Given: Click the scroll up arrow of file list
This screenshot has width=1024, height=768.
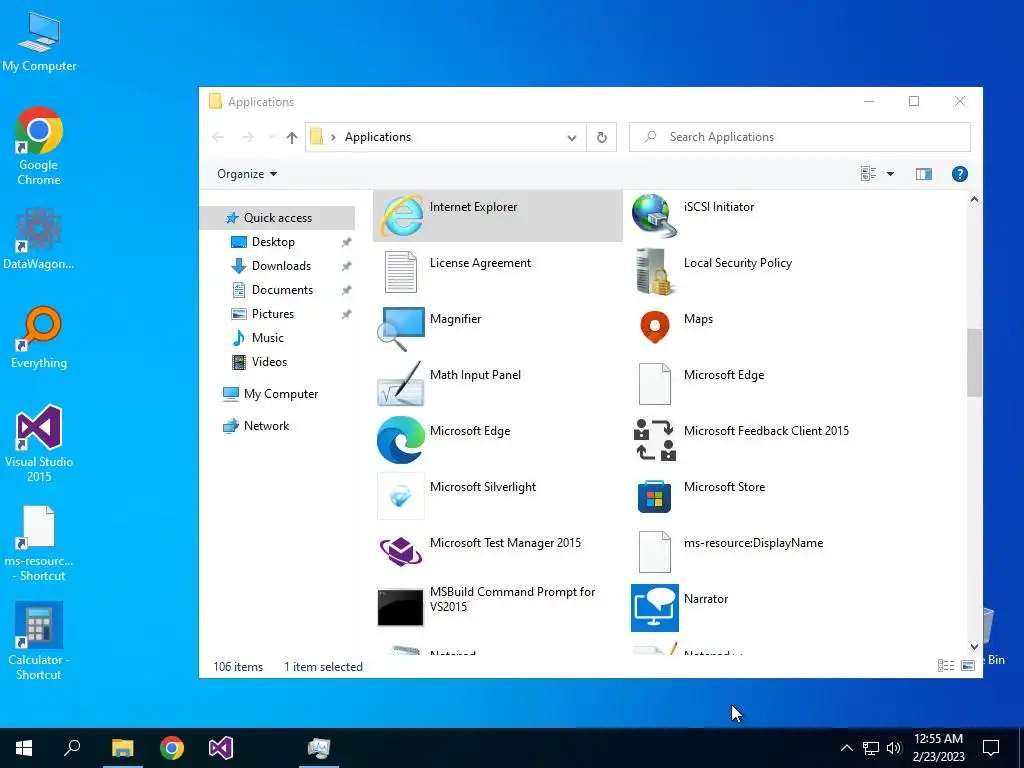Looking at the screenshot, I should pos(974,200).
